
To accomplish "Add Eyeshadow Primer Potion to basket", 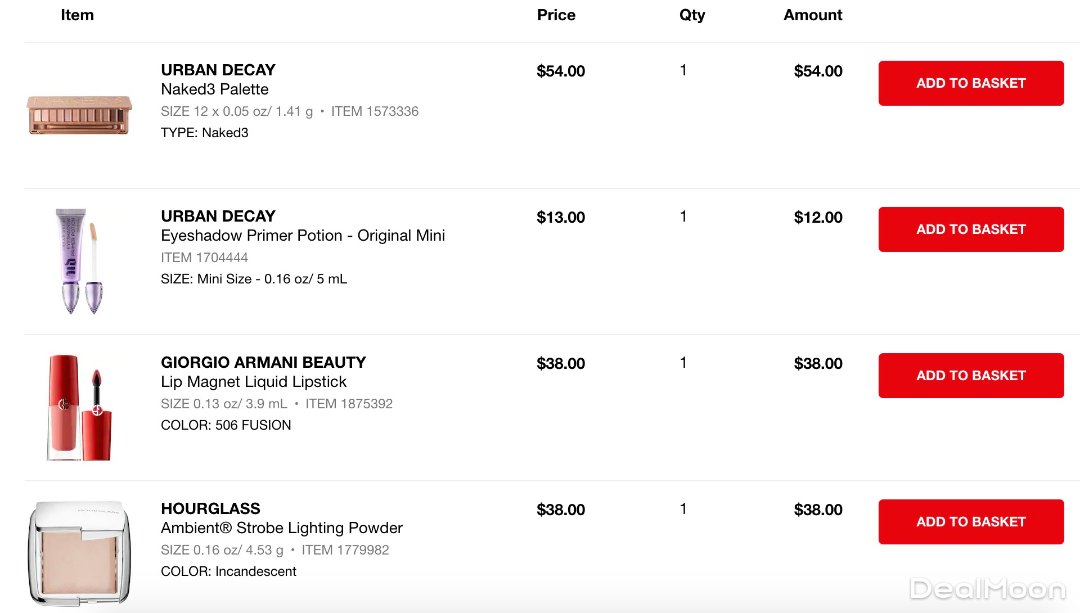I will (x=970, y=229).
